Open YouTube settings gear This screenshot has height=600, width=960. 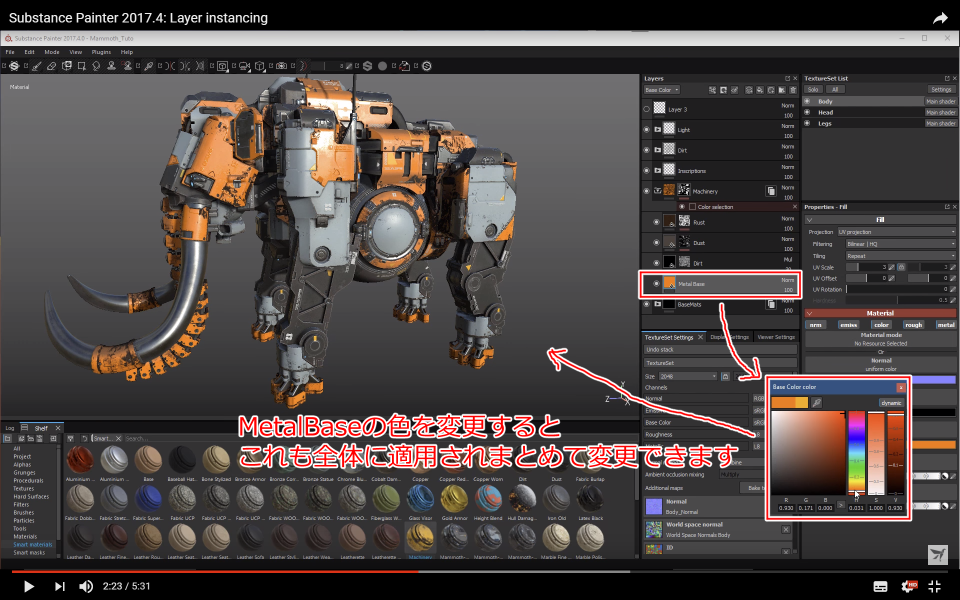point(909,586)
